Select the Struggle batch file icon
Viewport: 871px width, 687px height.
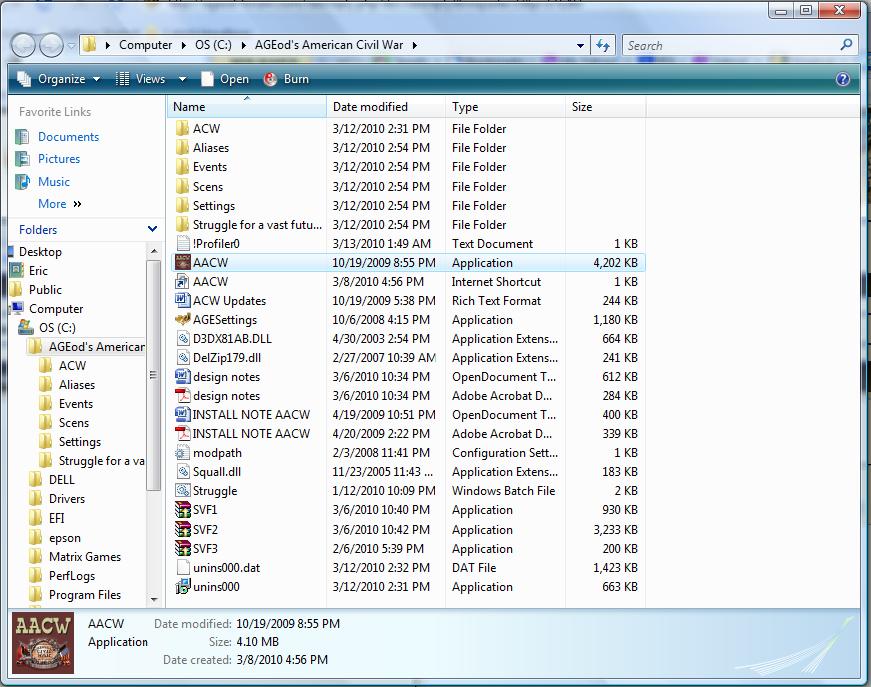point(182,491)
